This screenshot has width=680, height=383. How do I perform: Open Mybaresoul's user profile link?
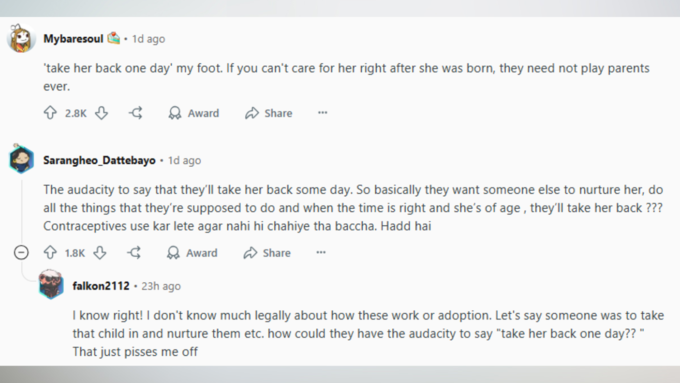pyautogui.click(x=73, y=39)
